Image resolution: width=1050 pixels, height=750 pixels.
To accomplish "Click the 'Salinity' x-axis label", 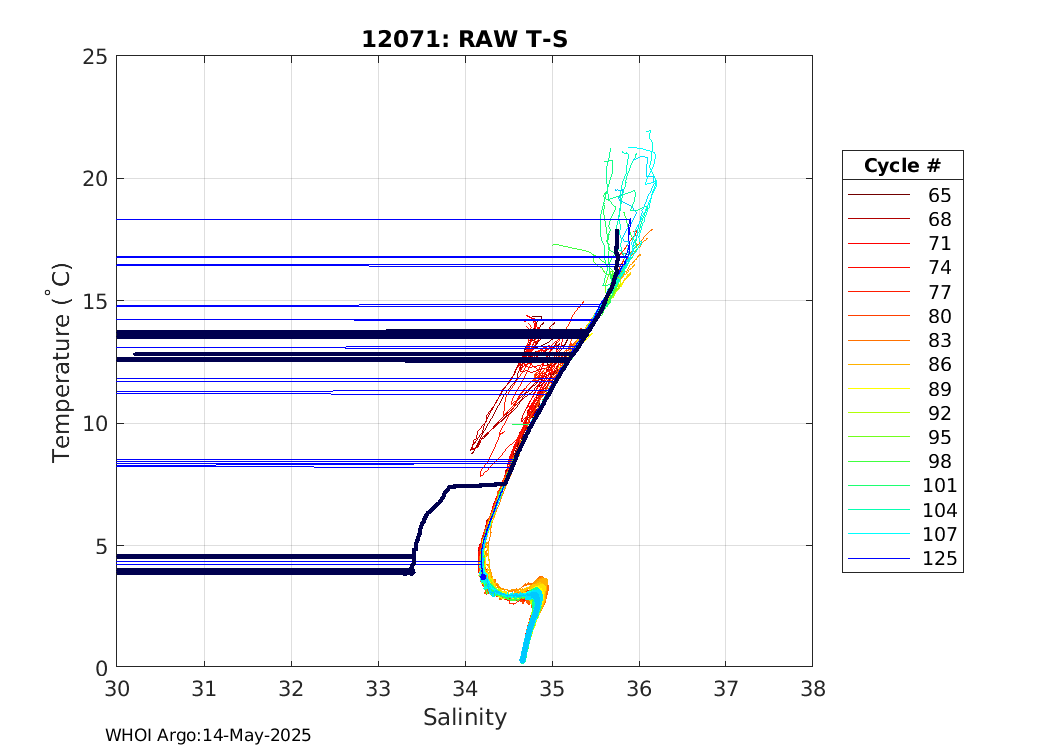I will tap(464, 717).
